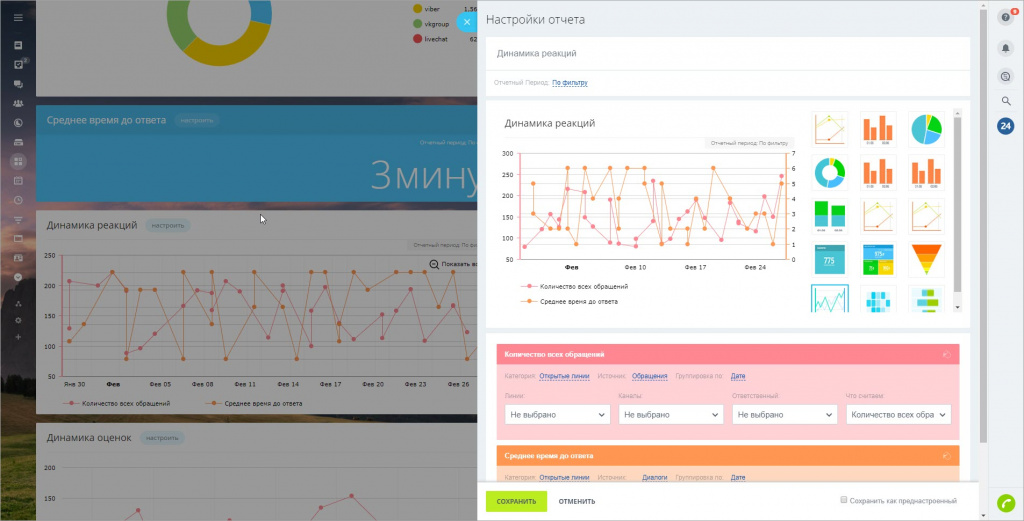The width and height of the screenshot is (1024, 521).
Task: Open the news feed icon in left sidebar
Action: pos(18,45)
